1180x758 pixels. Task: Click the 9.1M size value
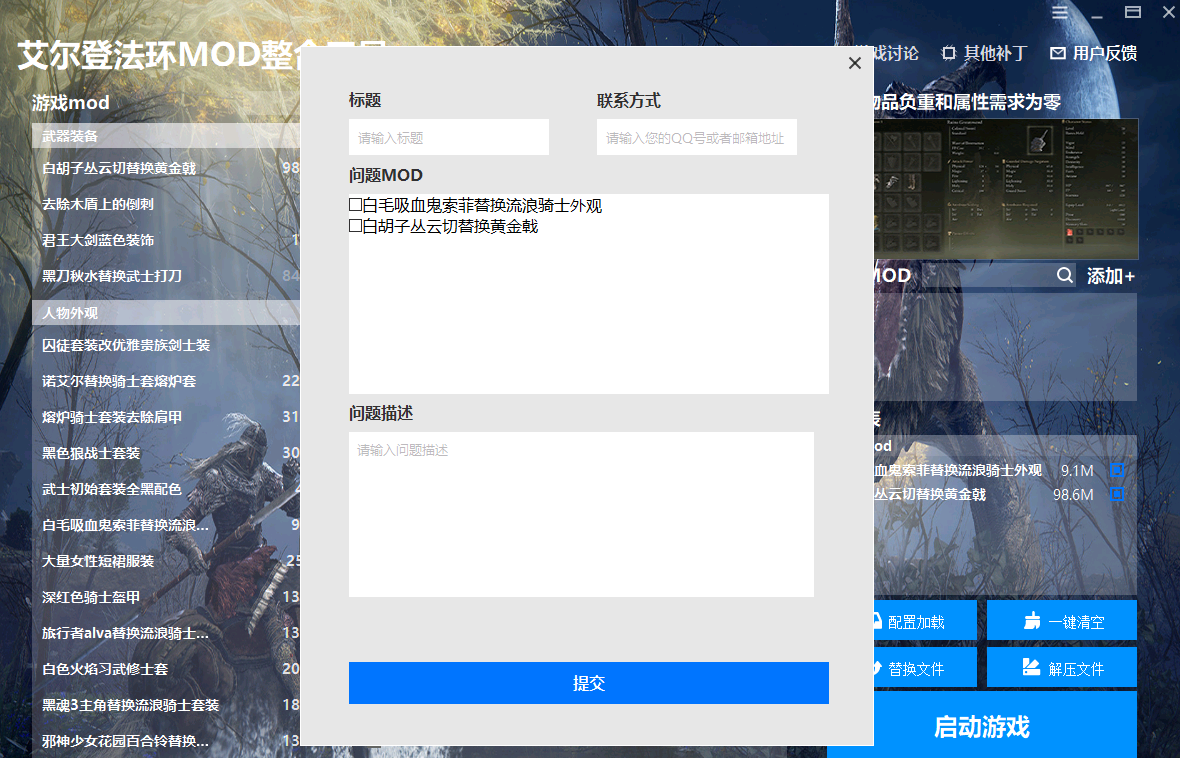click(x=1077, y=470)
